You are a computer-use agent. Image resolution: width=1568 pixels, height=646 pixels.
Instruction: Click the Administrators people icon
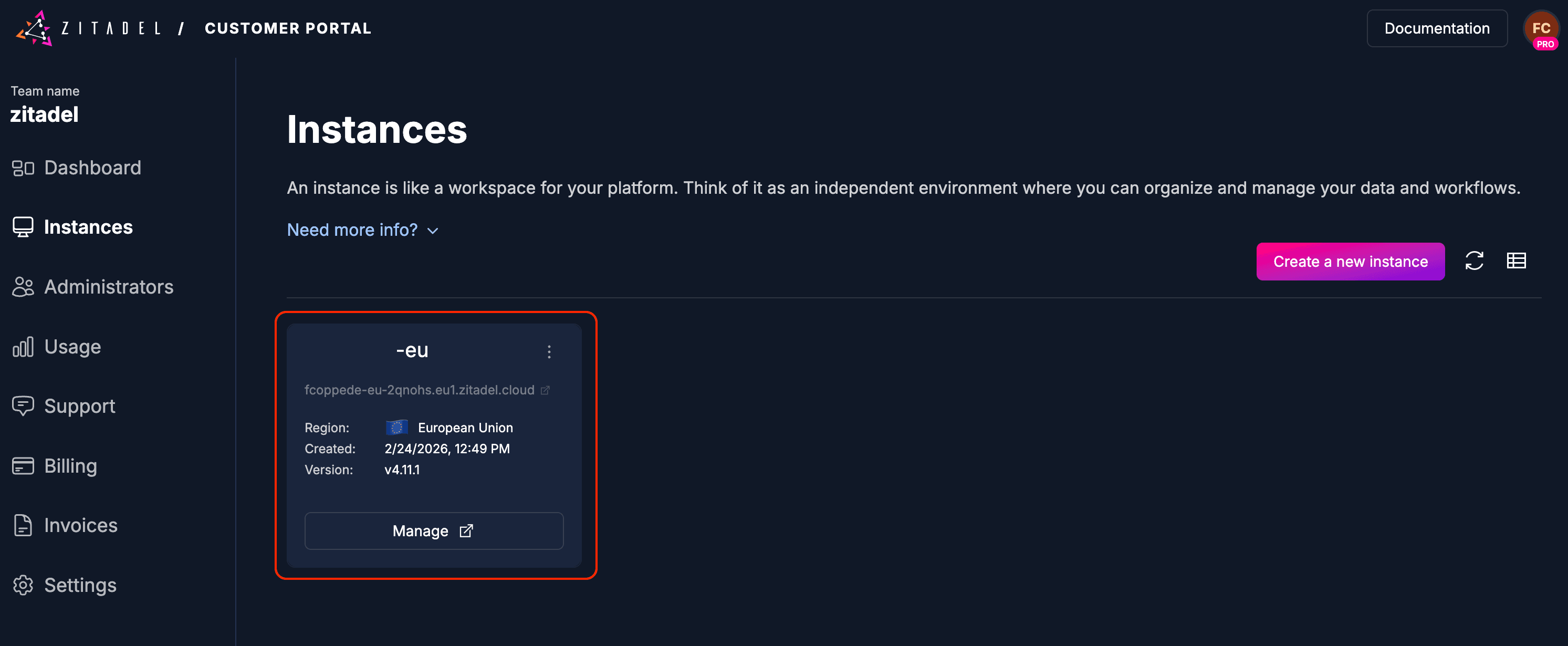coord(23,286)
